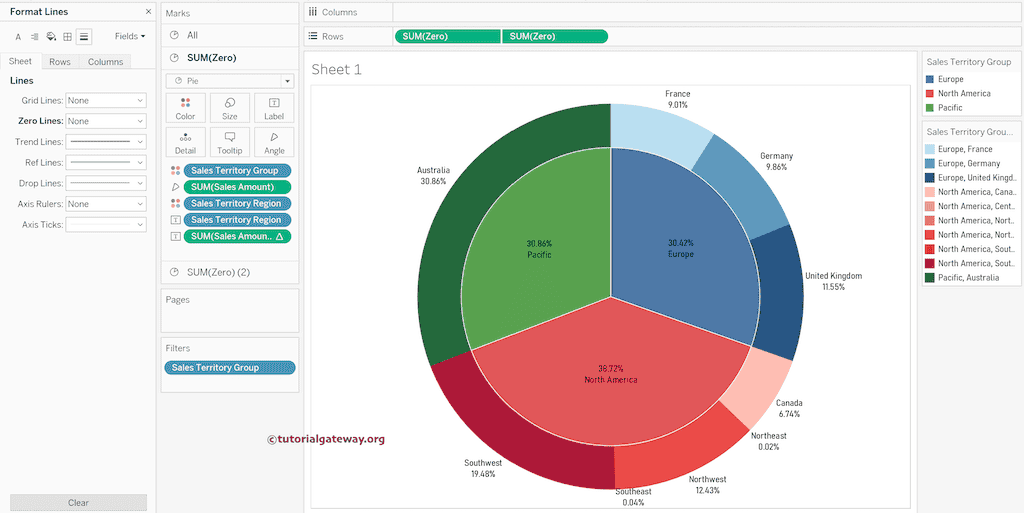
Task: Open the Format Borders icon
Action: point(67,36)
